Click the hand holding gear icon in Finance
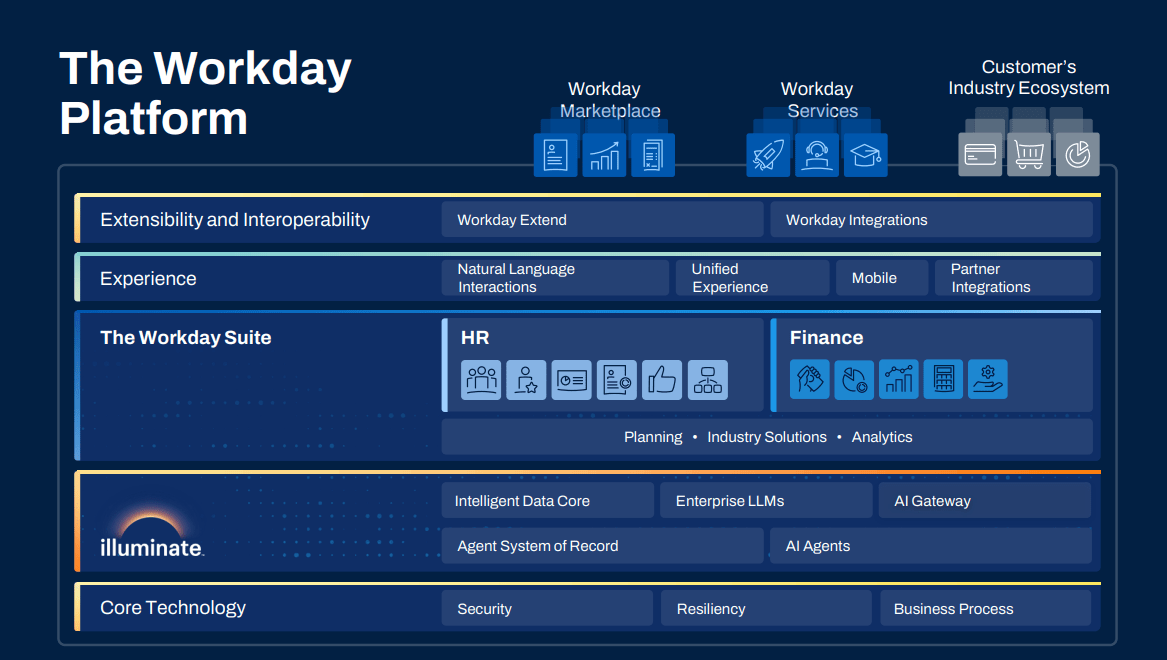Viewport: 1167px width, 660px height. point(988,379)
